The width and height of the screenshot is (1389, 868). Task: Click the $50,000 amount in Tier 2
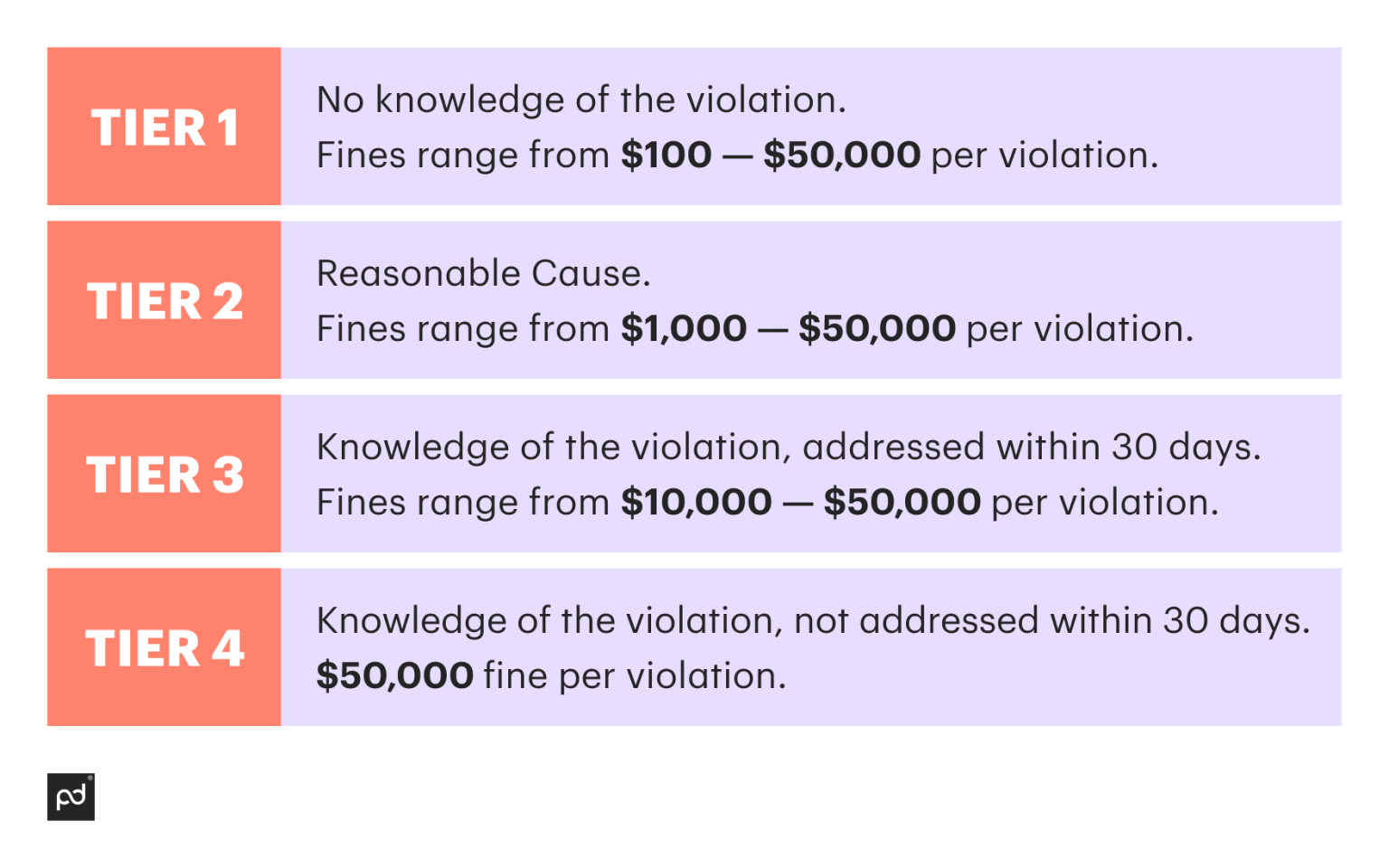(x=876, y=329)
